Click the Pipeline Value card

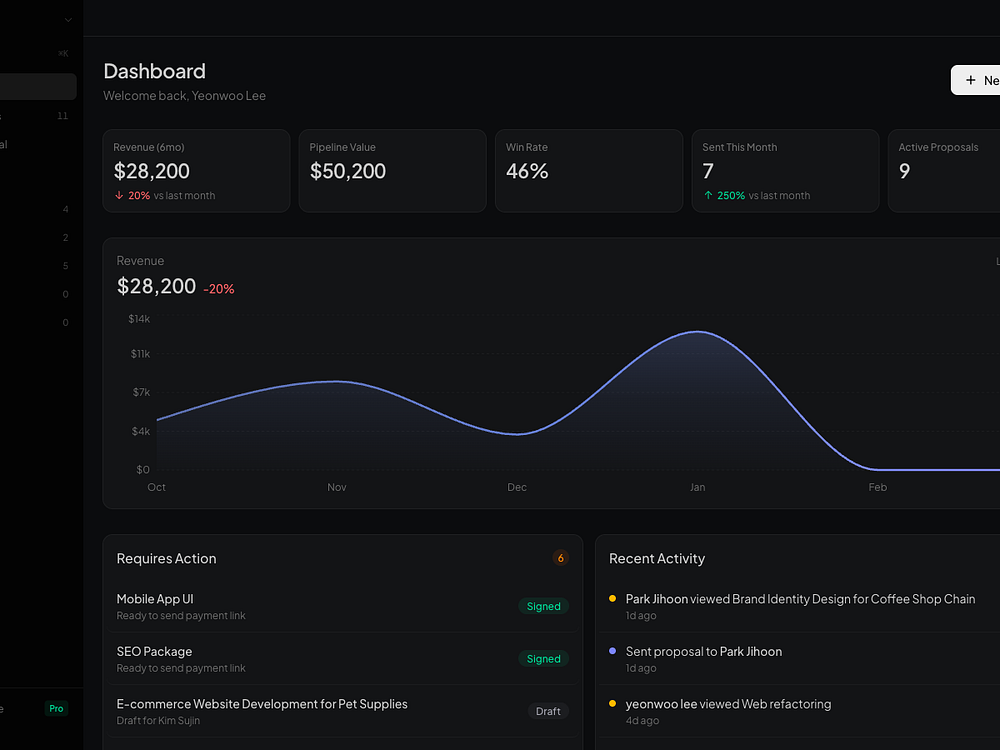(x=392, y=171)
